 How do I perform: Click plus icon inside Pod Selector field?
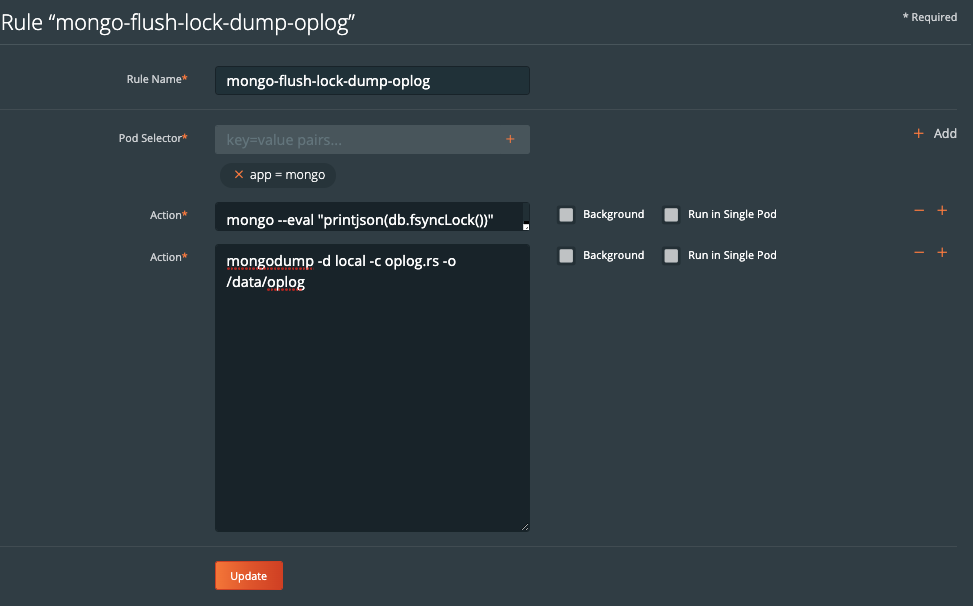click(x=510, y=139)
